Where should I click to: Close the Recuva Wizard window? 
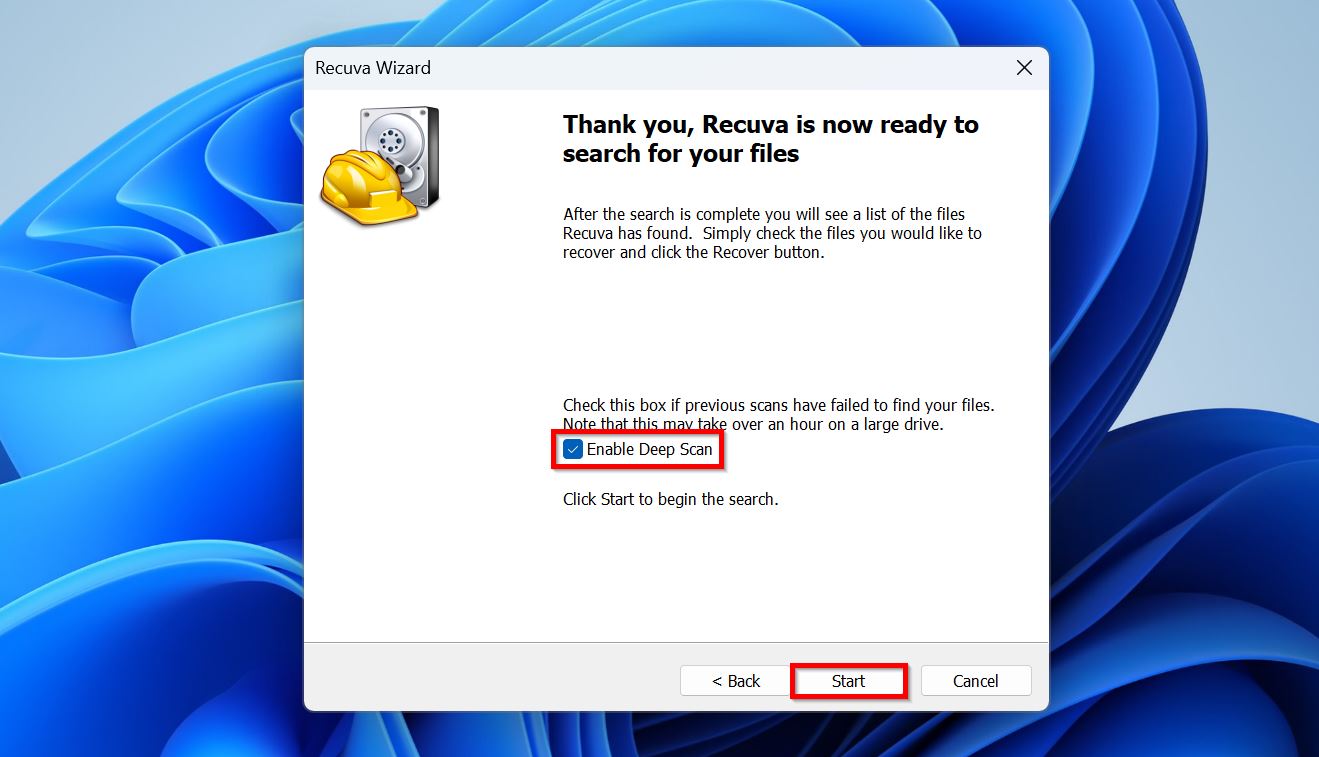(1023, 67)
